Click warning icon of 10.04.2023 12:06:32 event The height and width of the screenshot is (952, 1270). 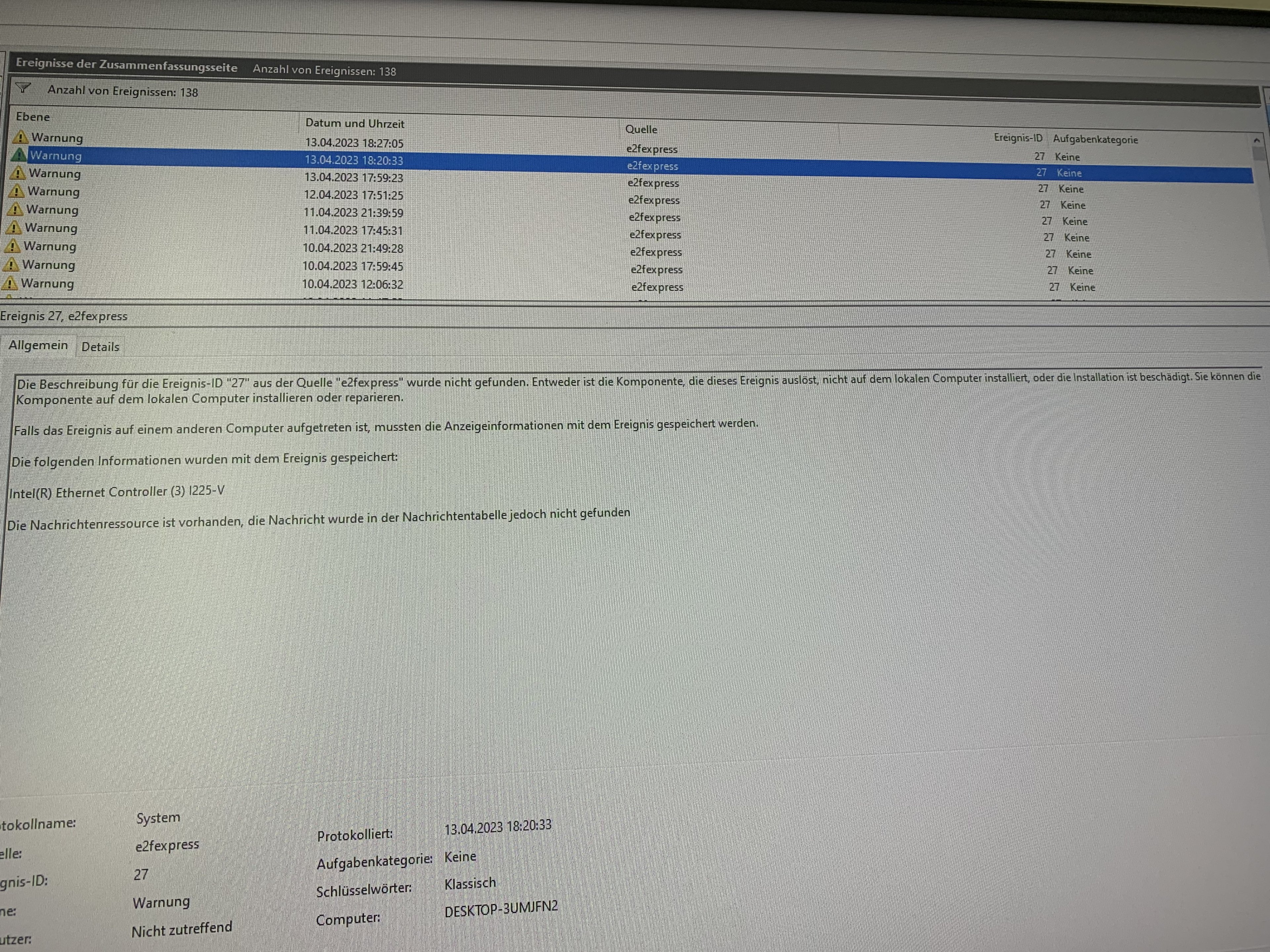click(10, 283)
